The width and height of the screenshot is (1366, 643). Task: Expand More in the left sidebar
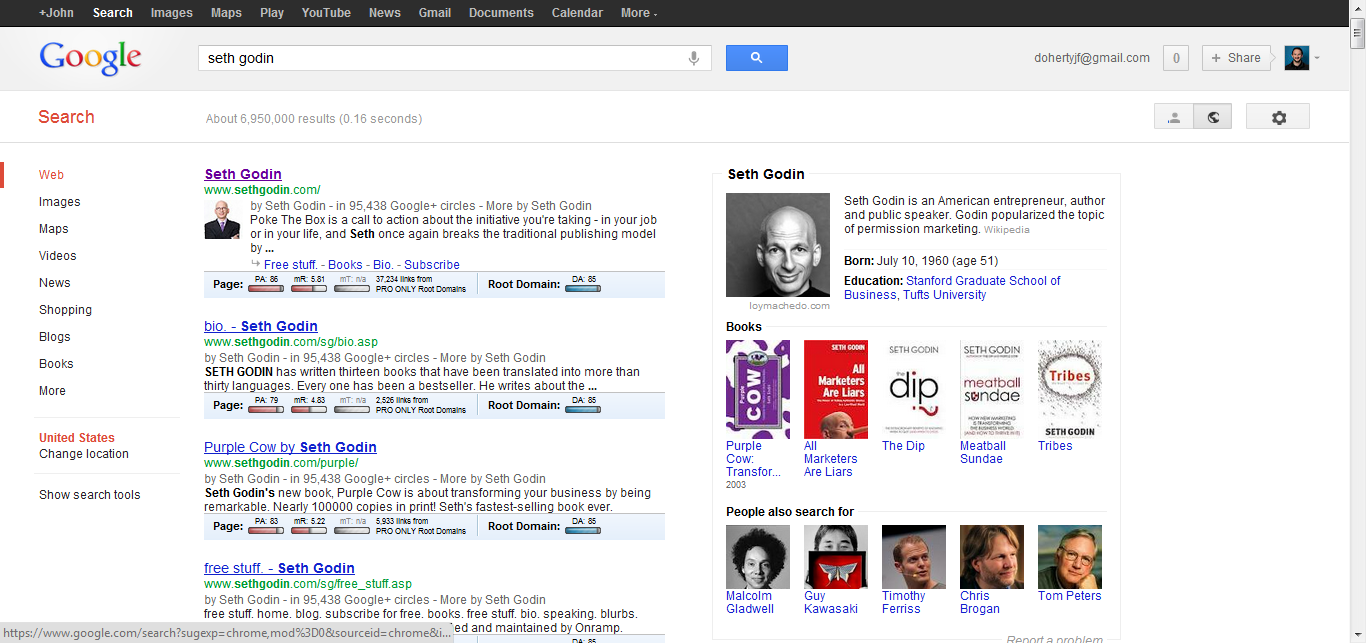[x=53, y=391]
